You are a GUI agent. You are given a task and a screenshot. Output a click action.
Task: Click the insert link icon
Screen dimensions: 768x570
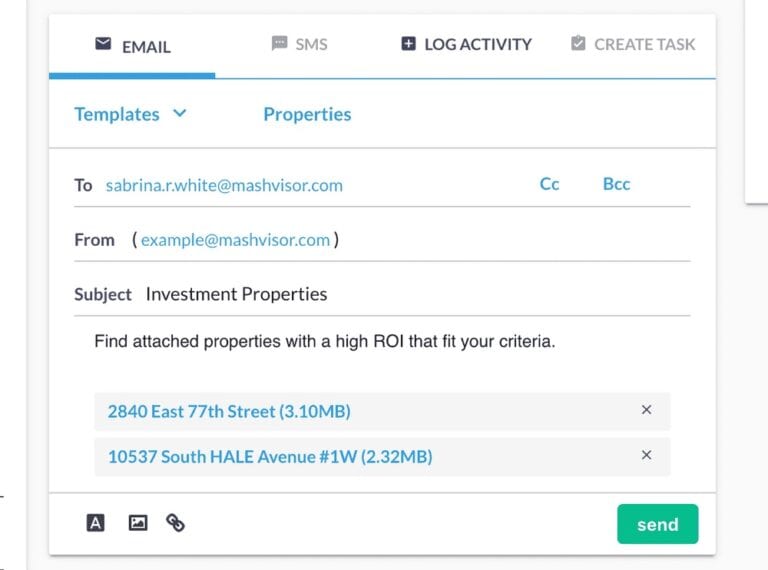176,522
